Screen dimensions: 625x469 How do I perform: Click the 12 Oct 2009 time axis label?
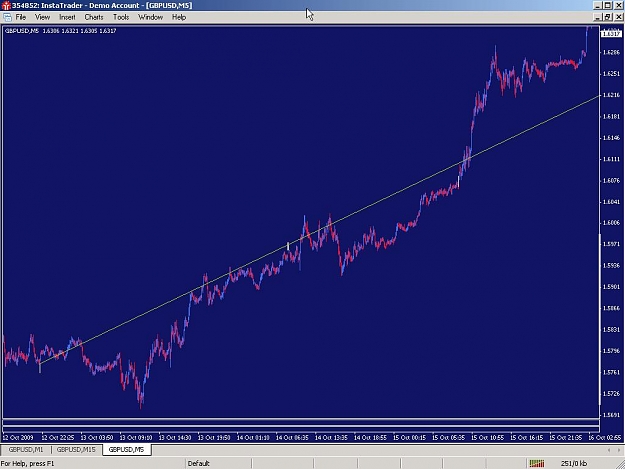18,437
